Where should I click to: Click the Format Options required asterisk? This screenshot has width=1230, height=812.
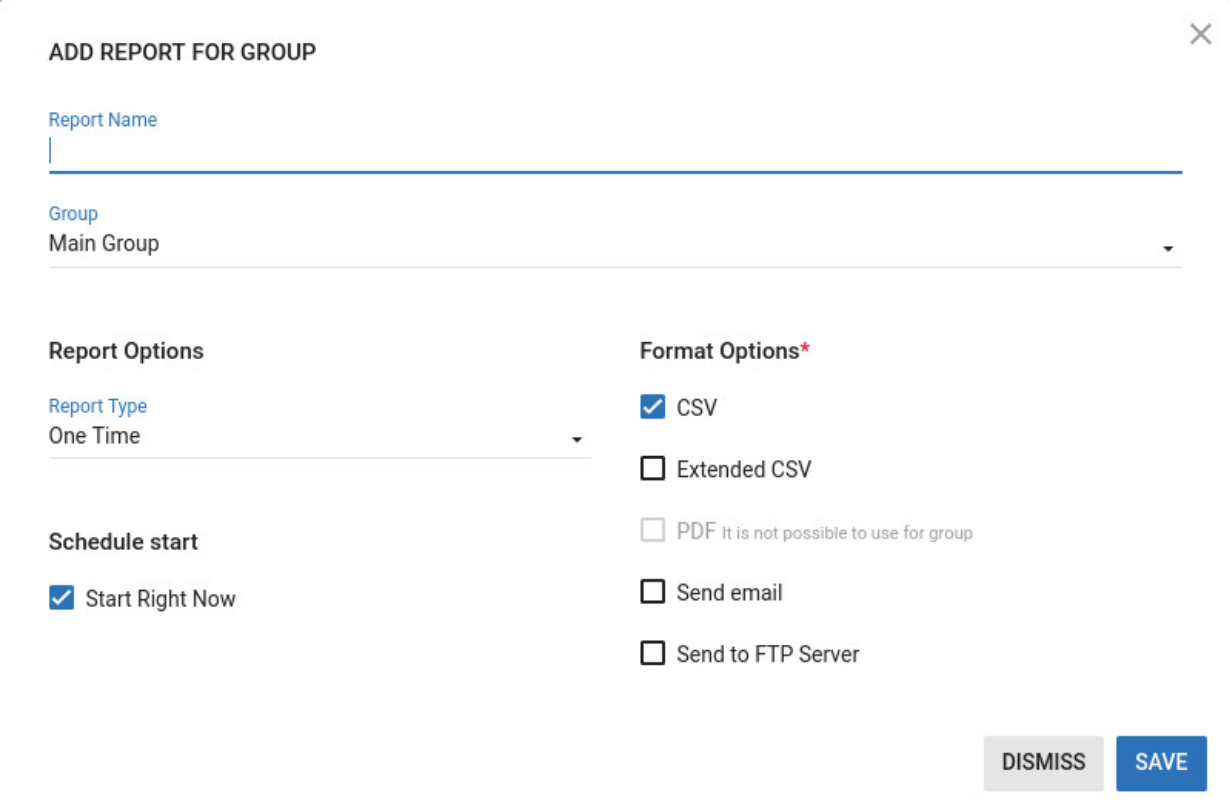[805, 345]
